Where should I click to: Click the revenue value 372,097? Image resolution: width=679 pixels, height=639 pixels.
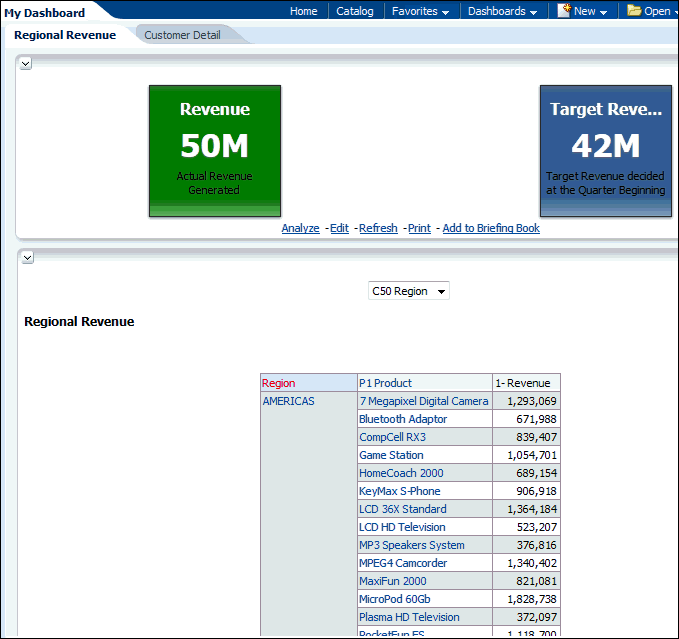536,617
